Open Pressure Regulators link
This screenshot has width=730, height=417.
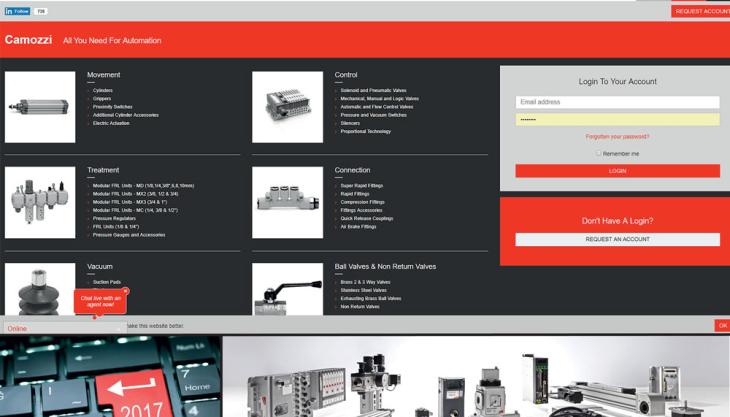(114, 218)
